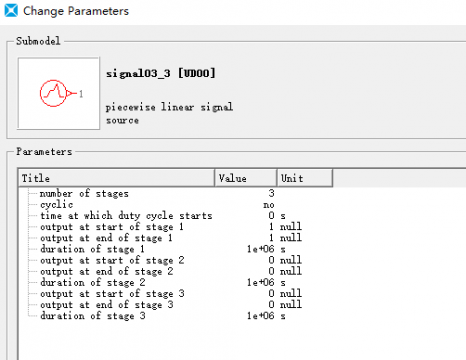The height and width of the screenshot is (360, 466).
Task: Select output at start of stage 2
Action: 112,260
